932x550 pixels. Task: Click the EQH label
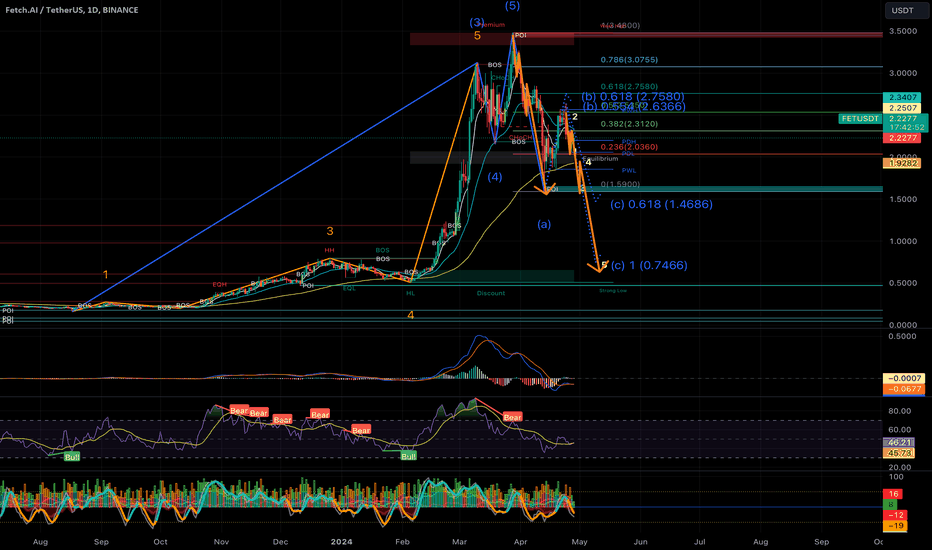point(219,285)
